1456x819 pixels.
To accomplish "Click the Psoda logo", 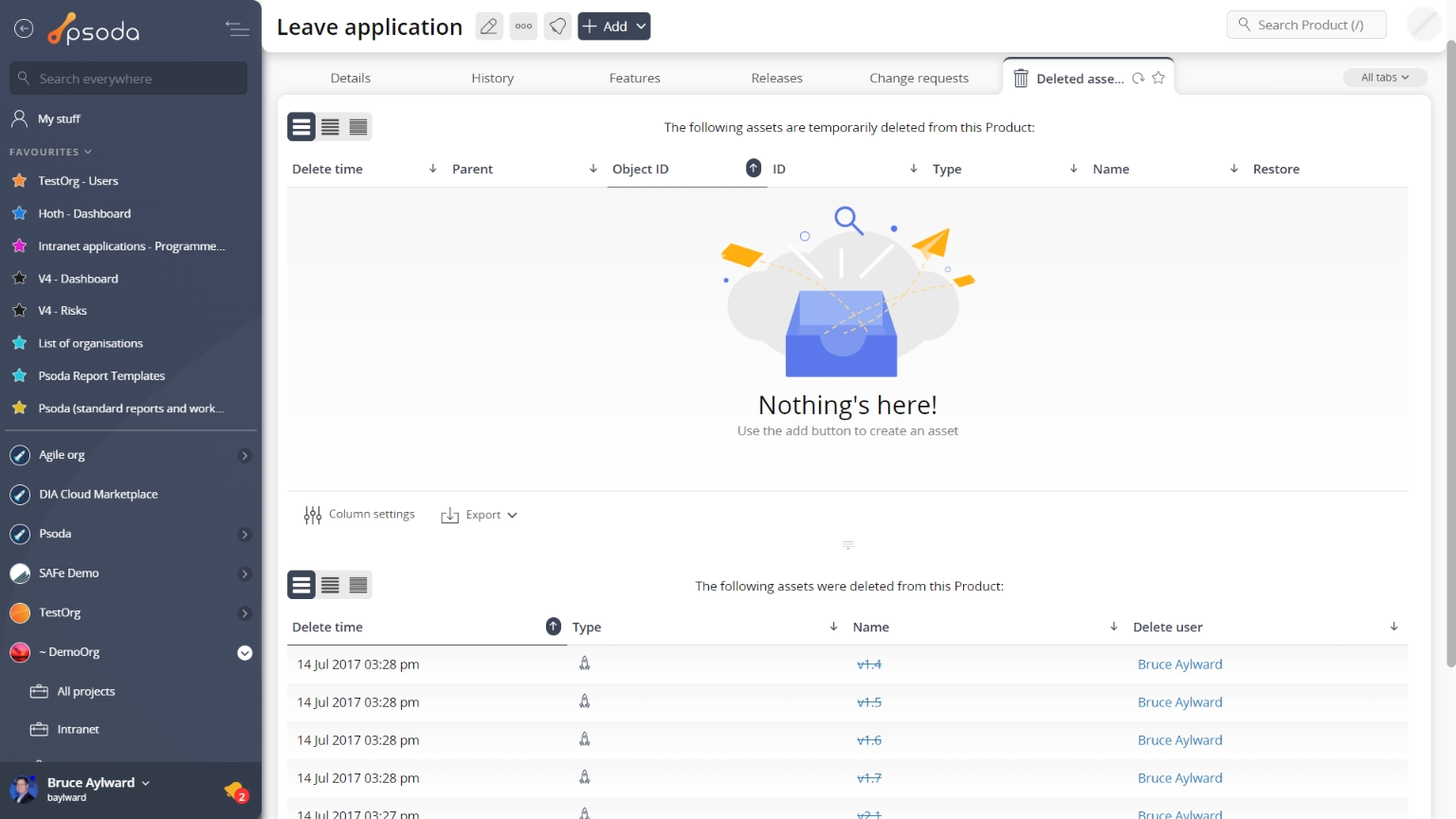I will click(x=94, y=29).
